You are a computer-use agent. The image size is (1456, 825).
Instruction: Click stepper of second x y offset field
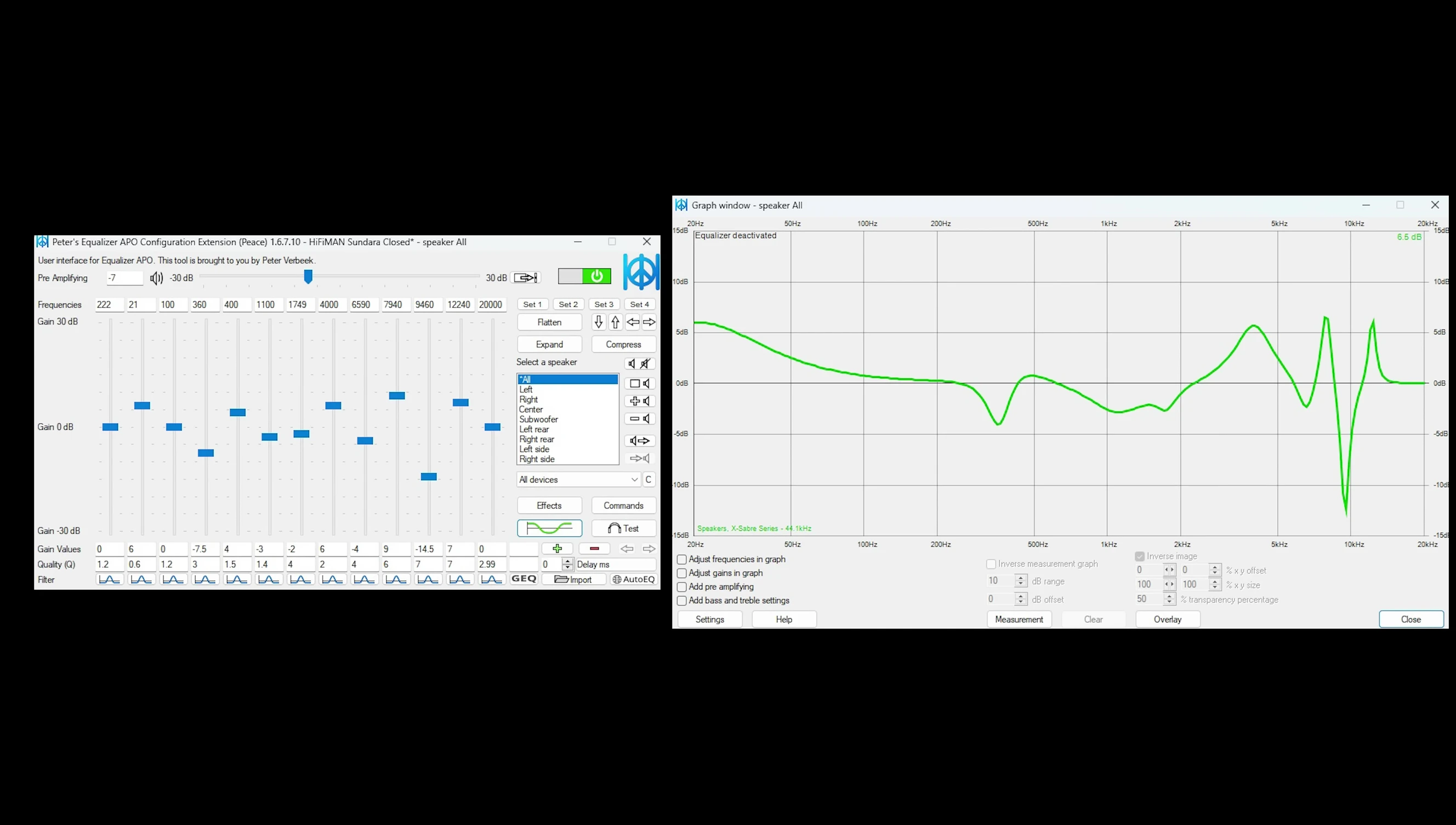1215,570
